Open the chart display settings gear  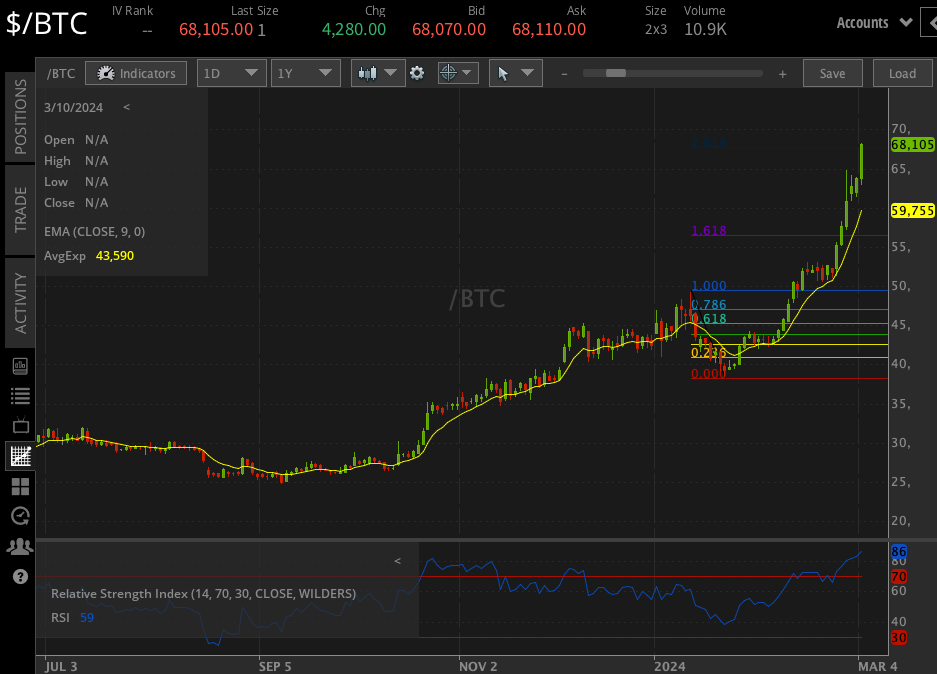click(x=417, y=72)
